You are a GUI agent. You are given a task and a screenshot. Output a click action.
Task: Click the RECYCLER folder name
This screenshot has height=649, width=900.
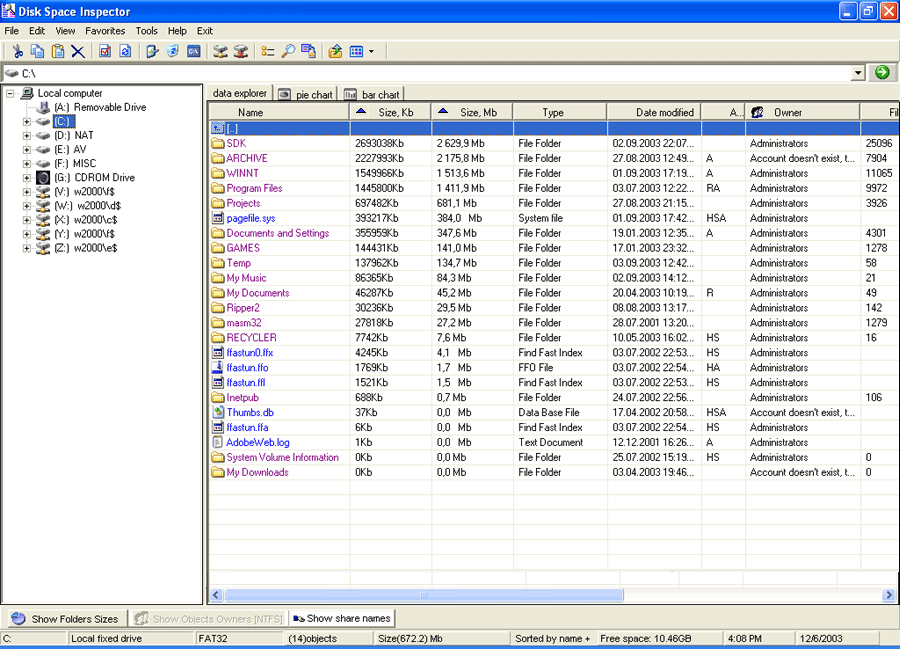tap(251, 338)
